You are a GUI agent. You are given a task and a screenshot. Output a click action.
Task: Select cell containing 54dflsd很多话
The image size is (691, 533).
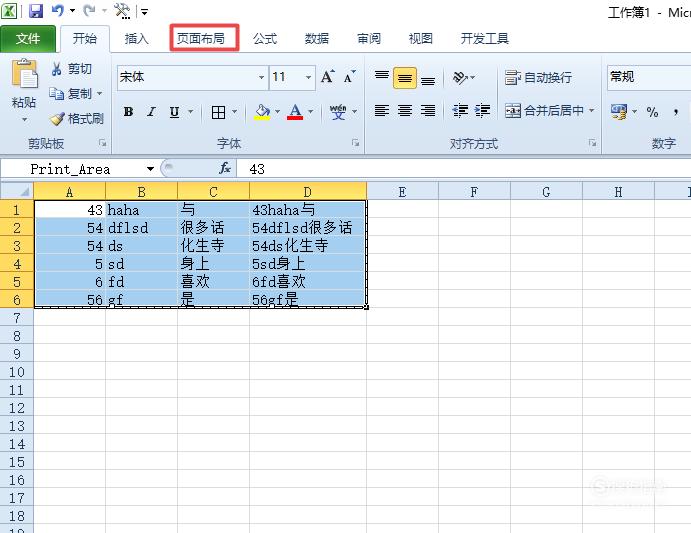pos(308,228)
